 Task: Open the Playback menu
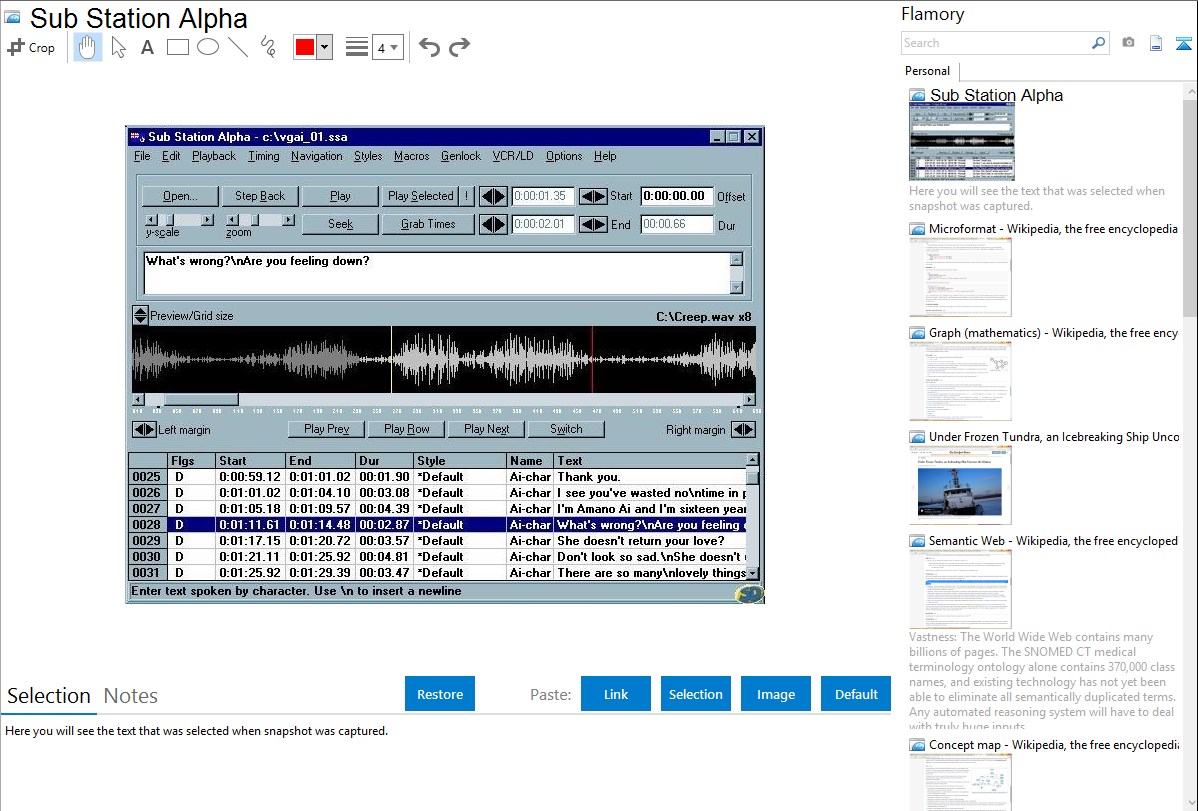(214, 156)
